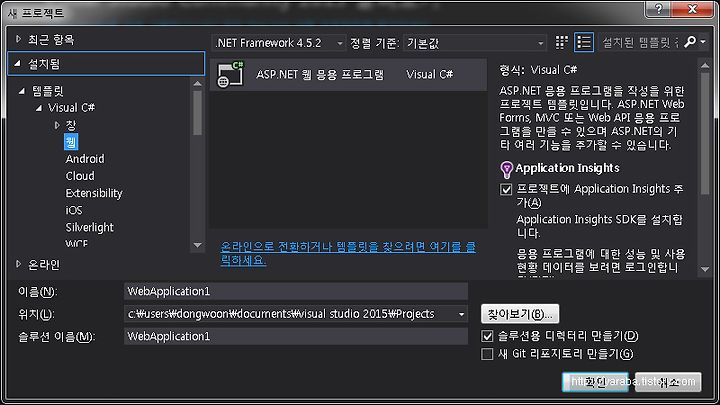
Task: Click the template tree scrollbar down arrow
Action: pos(197,245)
